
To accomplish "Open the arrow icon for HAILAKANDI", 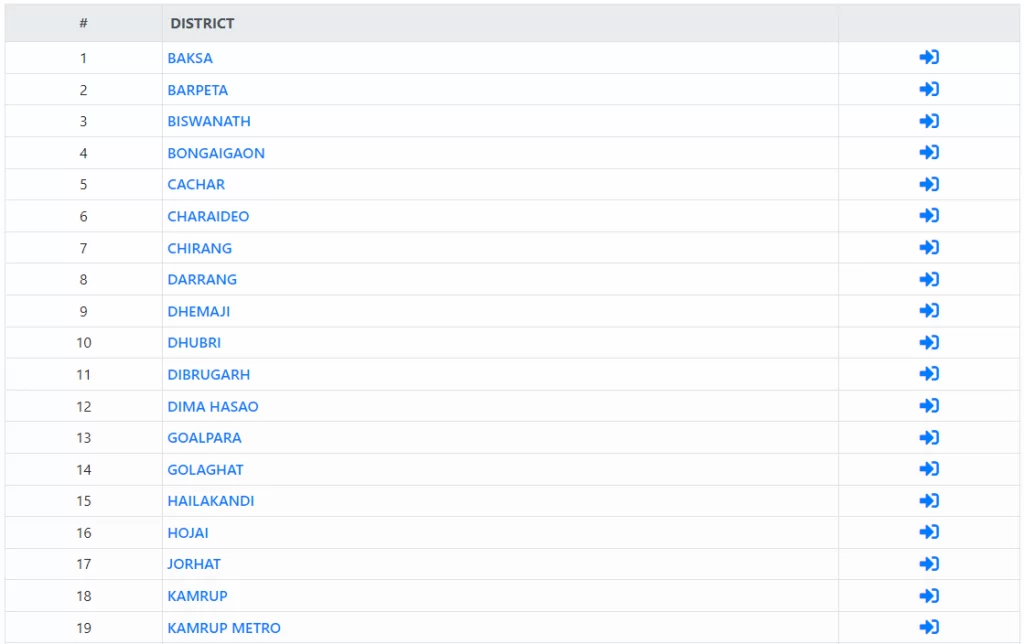I will tap(929, 501).
